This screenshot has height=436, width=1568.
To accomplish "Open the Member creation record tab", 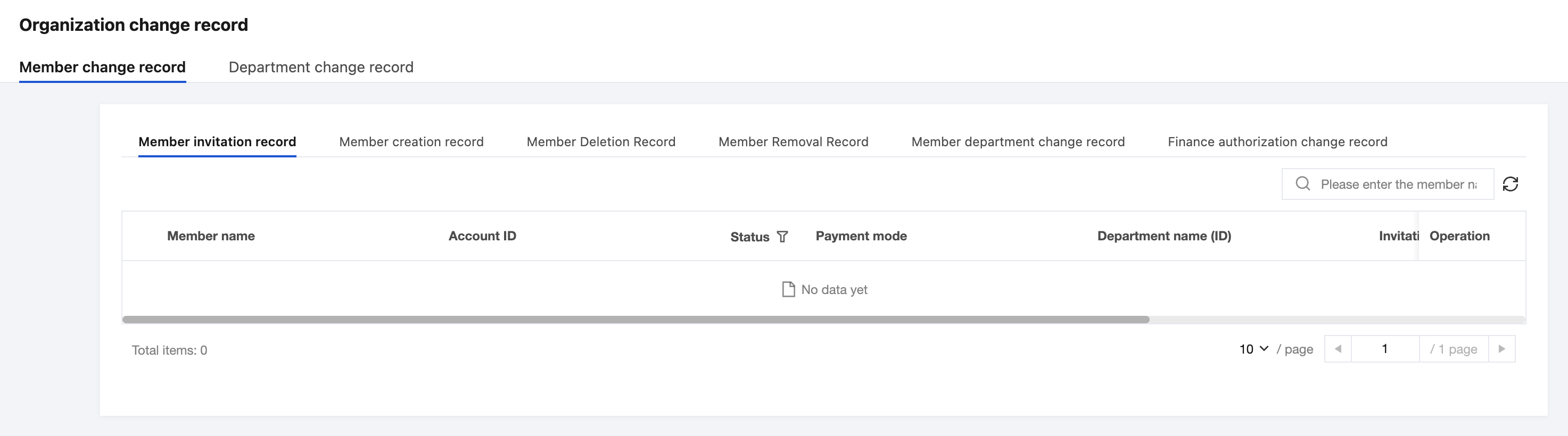I will click(411, 141).
